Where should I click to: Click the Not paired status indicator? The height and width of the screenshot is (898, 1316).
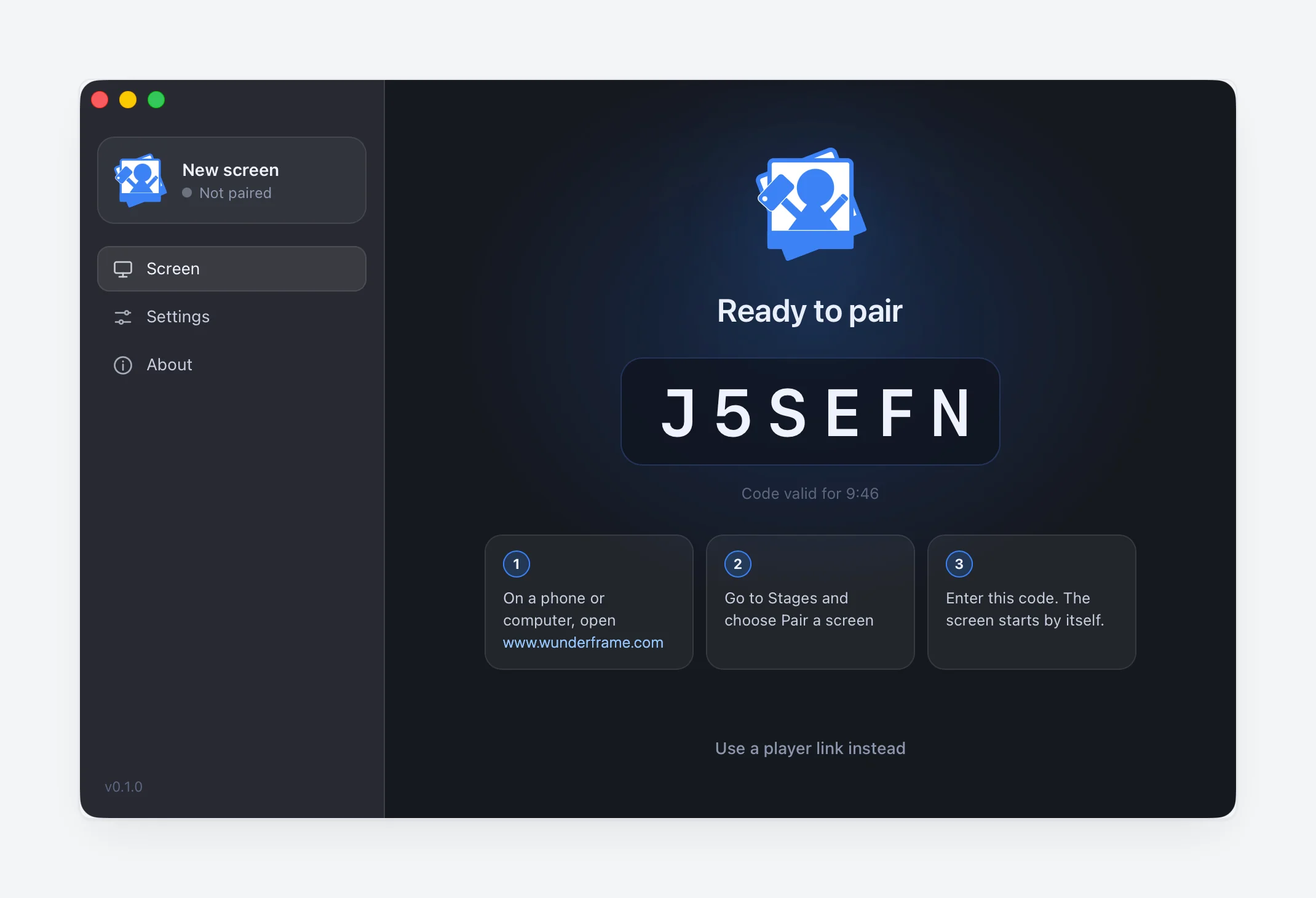pos(227,193)
